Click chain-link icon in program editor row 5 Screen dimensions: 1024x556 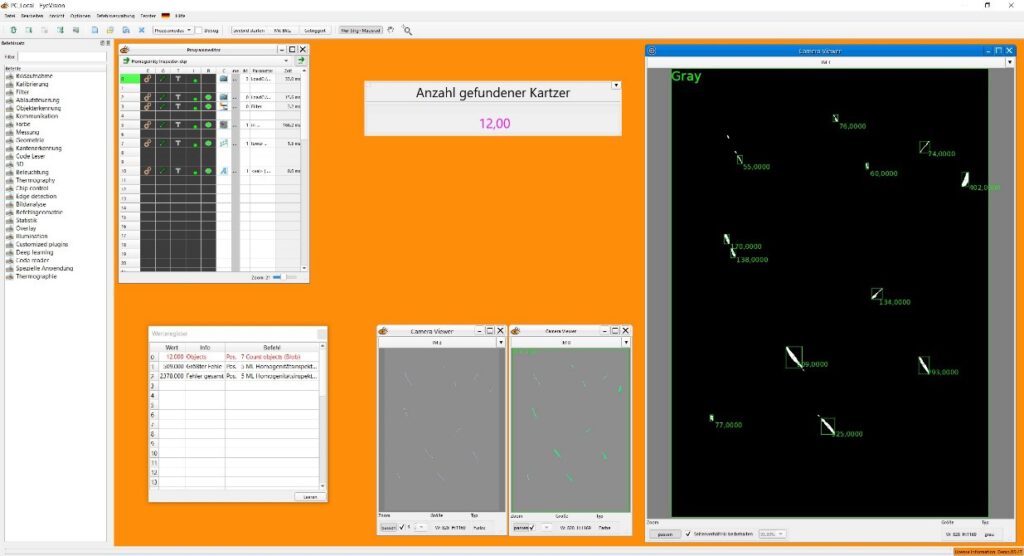click(148, 125)
